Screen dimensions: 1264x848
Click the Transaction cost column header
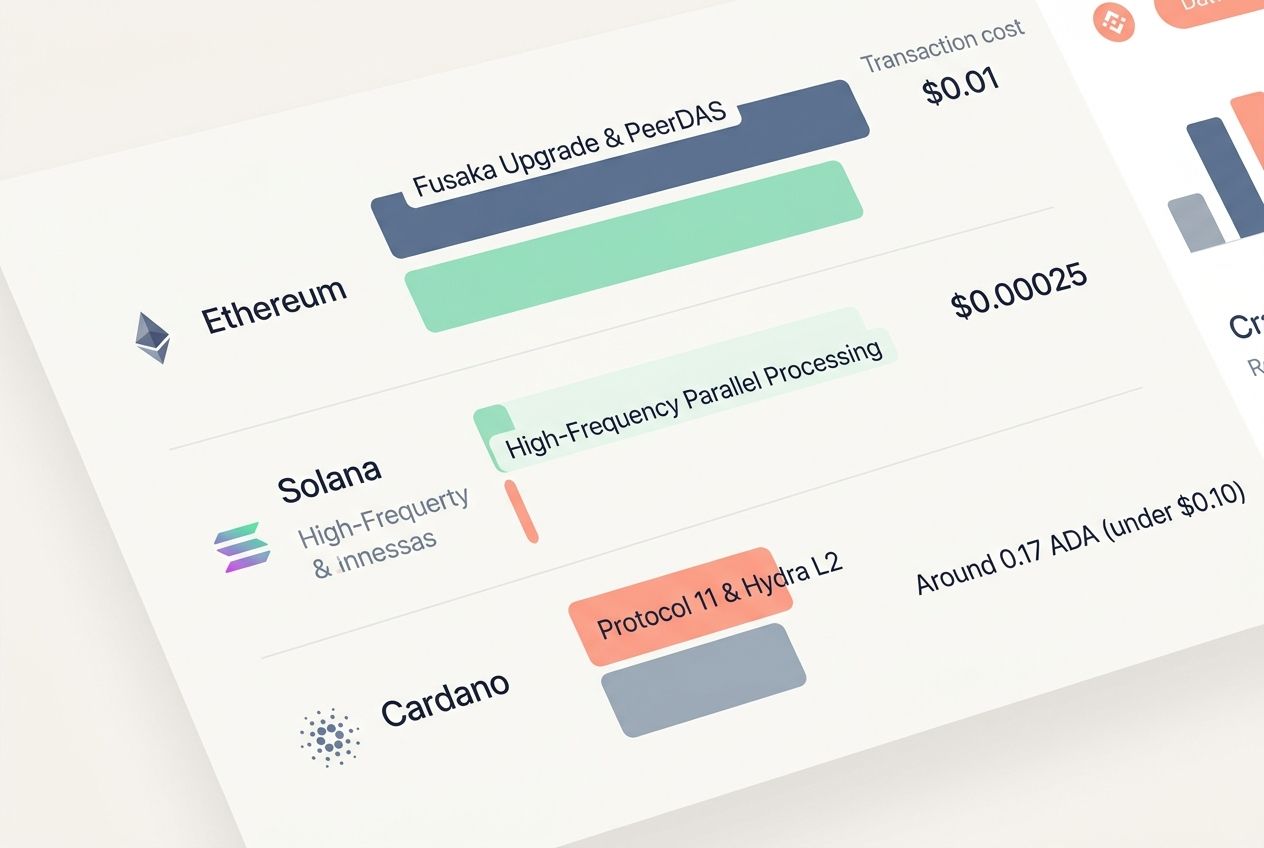(x=942, y=47)
